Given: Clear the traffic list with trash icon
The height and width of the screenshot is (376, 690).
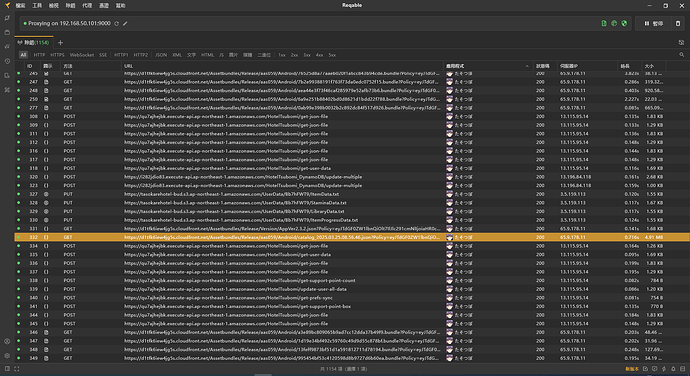Looking at the screenshot, I should coord(678,23).
